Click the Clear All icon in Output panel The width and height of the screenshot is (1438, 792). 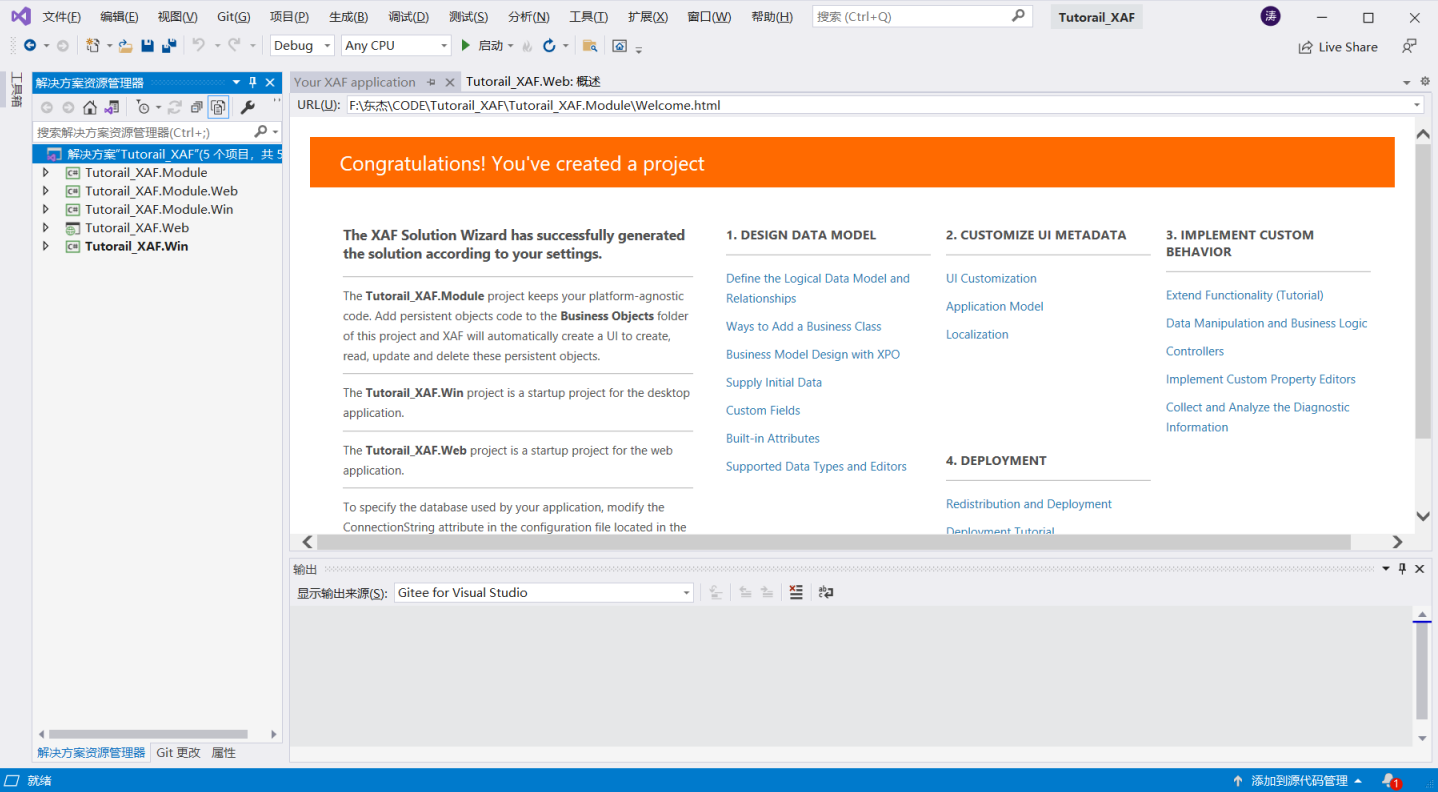(x=796, y=592)
